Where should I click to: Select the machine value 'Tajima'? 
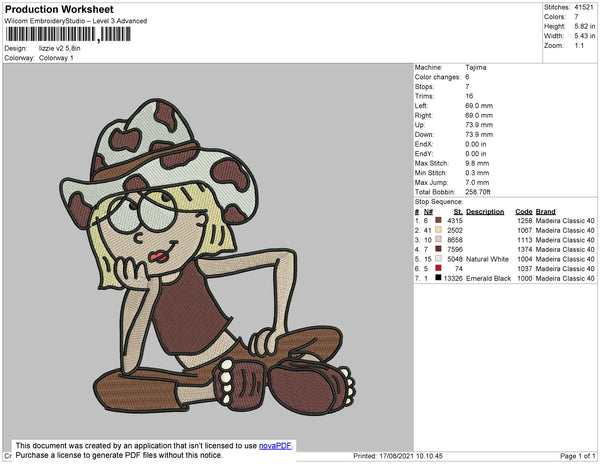coord(476,67)
